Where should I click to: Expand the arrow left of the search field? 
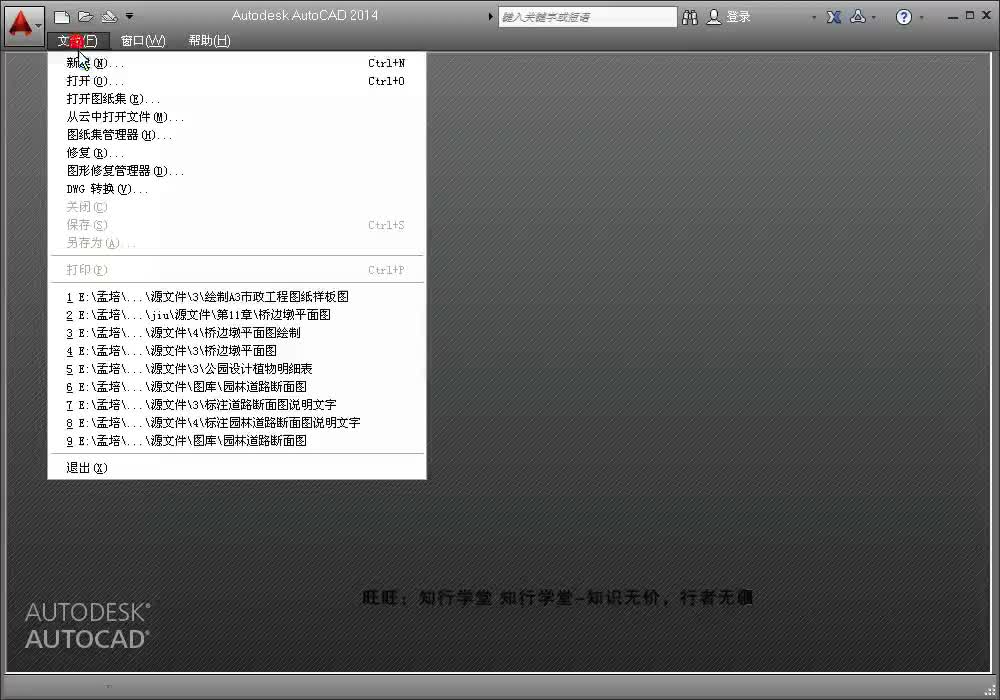[x=490, y=17]
